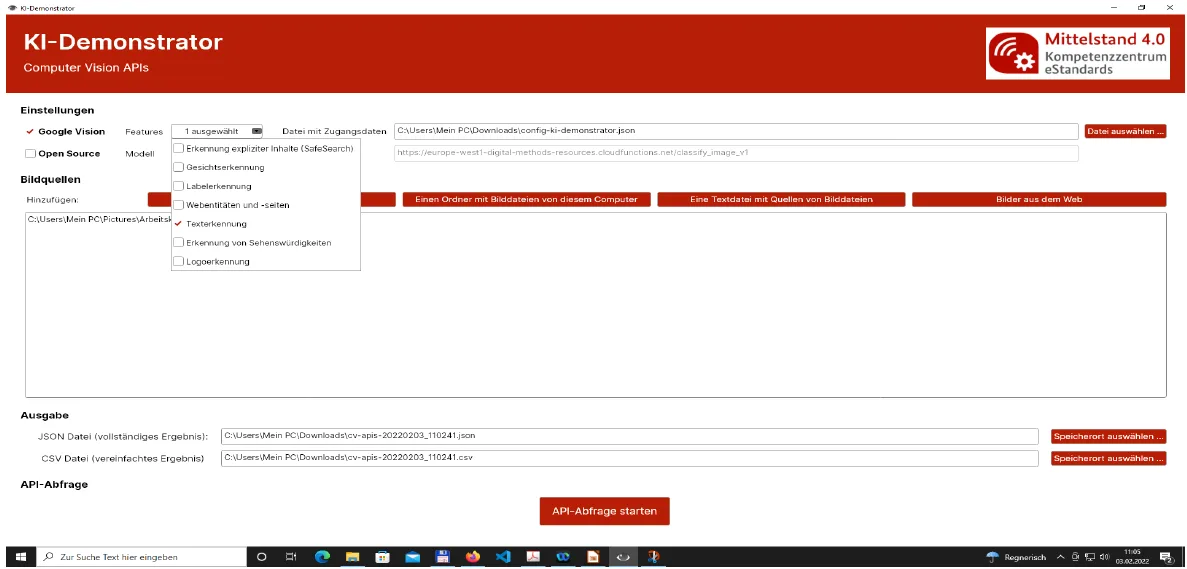1187x569 pixels.
Task: Click the Mittelstand 4.0 Kompetenzzentrum logo
Action: coord(1080,54)
